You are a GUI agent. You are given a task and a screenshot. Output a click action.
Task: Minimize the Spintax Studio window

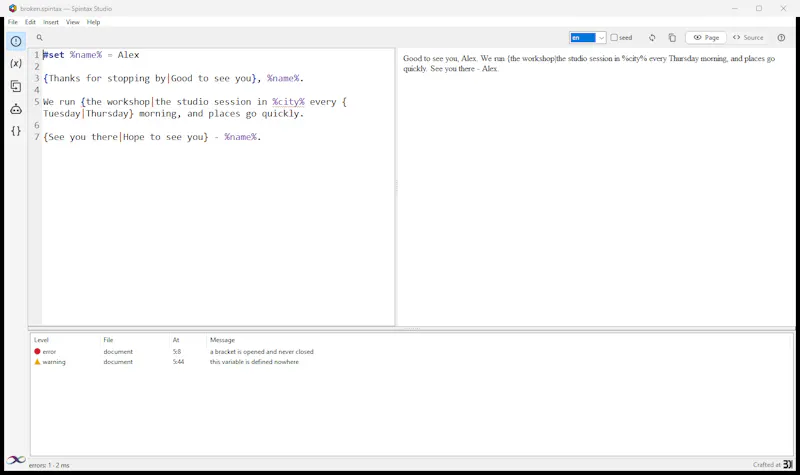pos(735,8)
